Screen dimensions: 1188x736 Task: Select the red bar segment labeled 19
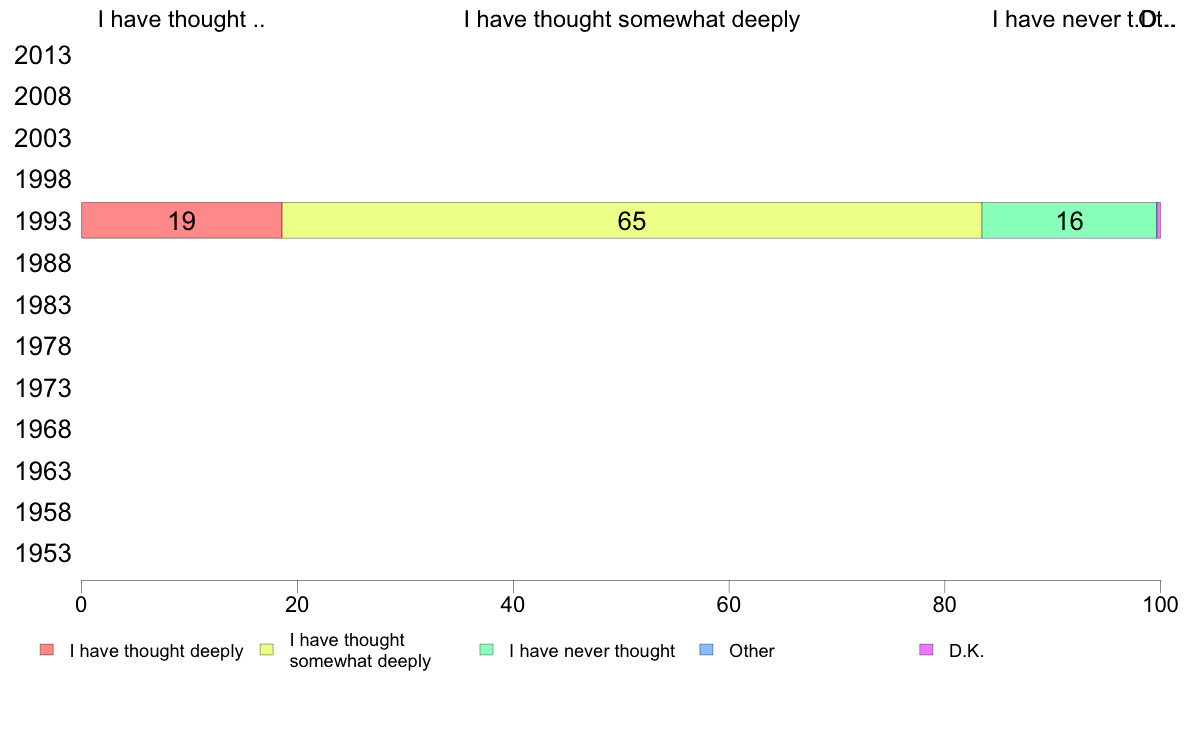[182, 221]
